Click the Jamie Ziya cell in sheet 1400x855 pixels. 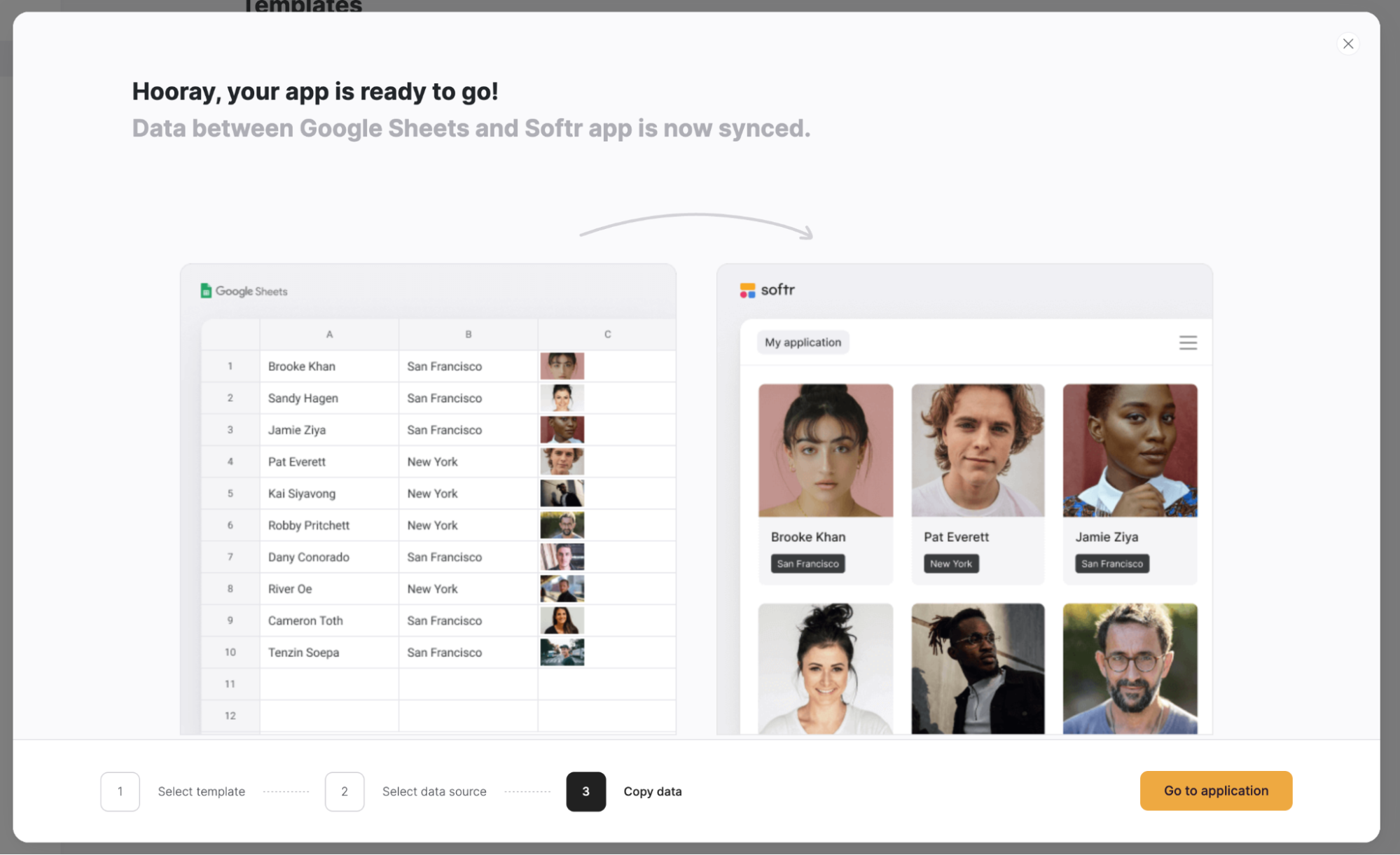[x=329, y=430]
